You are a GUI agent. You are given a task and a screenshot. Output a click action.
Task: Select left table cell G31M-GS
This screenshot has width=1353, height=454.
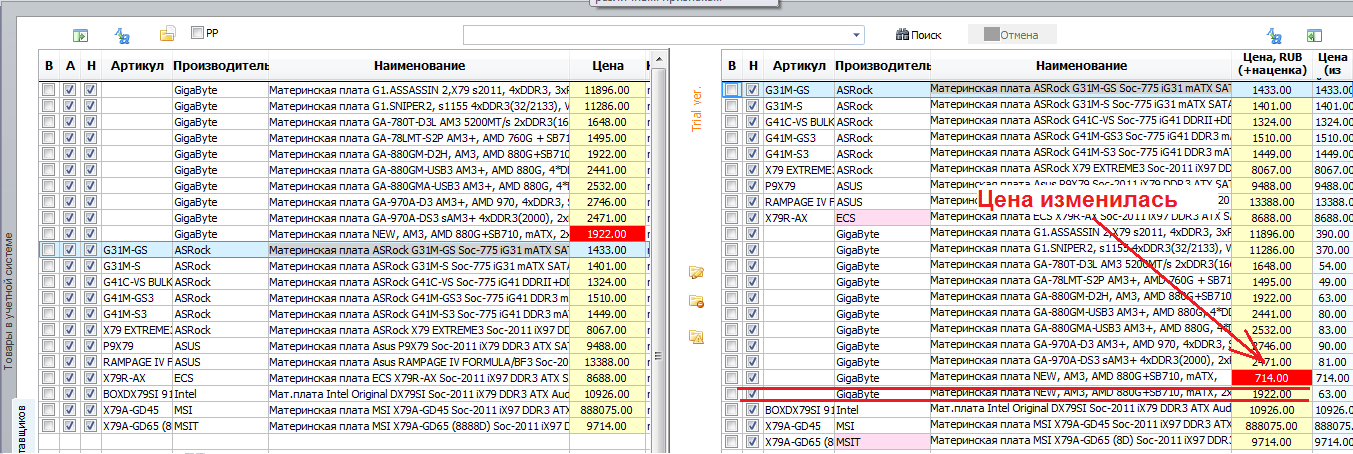pos(136,250)
